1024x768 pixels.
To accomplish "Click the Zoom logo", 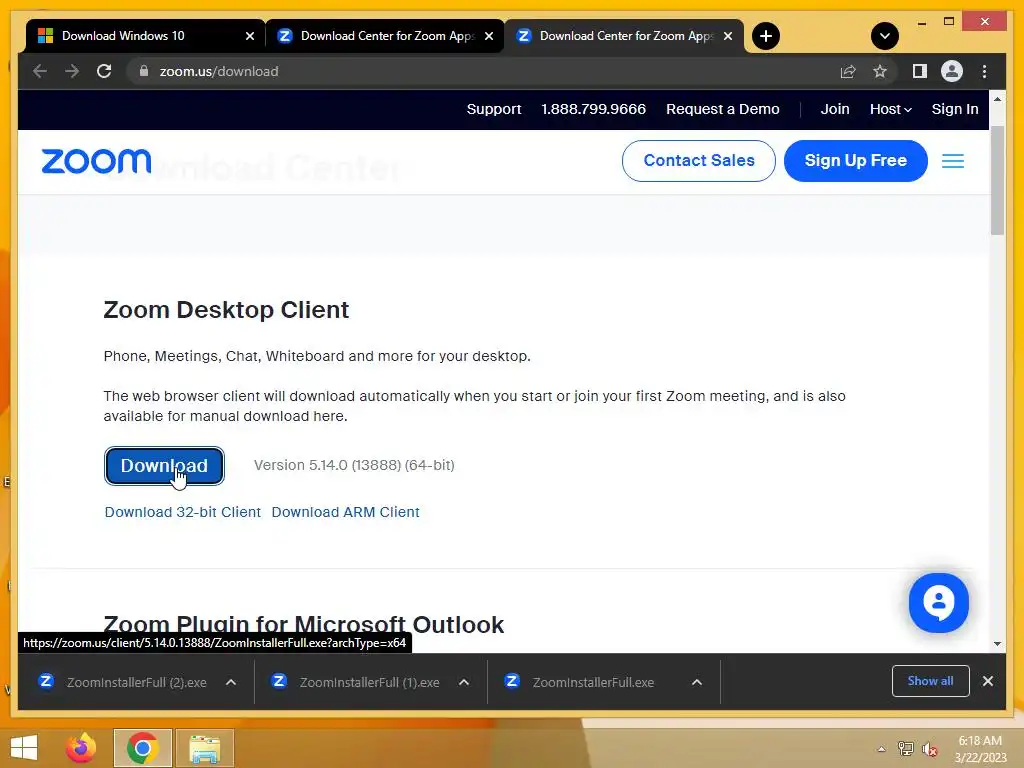I will [x=96, y=161].
